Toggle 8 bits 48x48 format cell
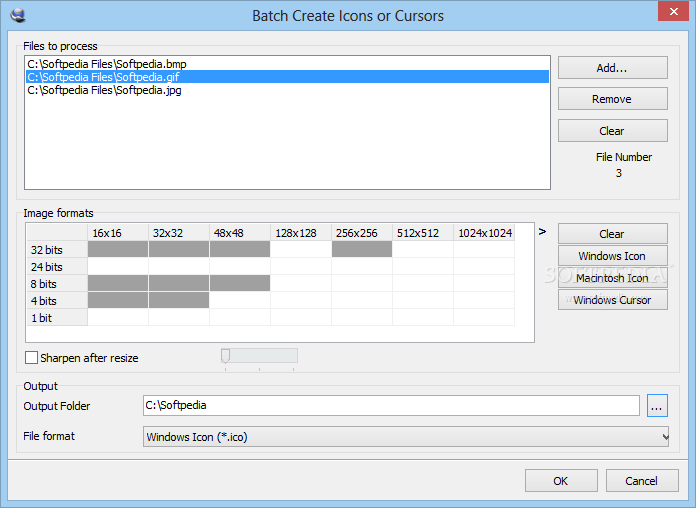This screenshot has width=696, height=508. (x=240, y=283)
